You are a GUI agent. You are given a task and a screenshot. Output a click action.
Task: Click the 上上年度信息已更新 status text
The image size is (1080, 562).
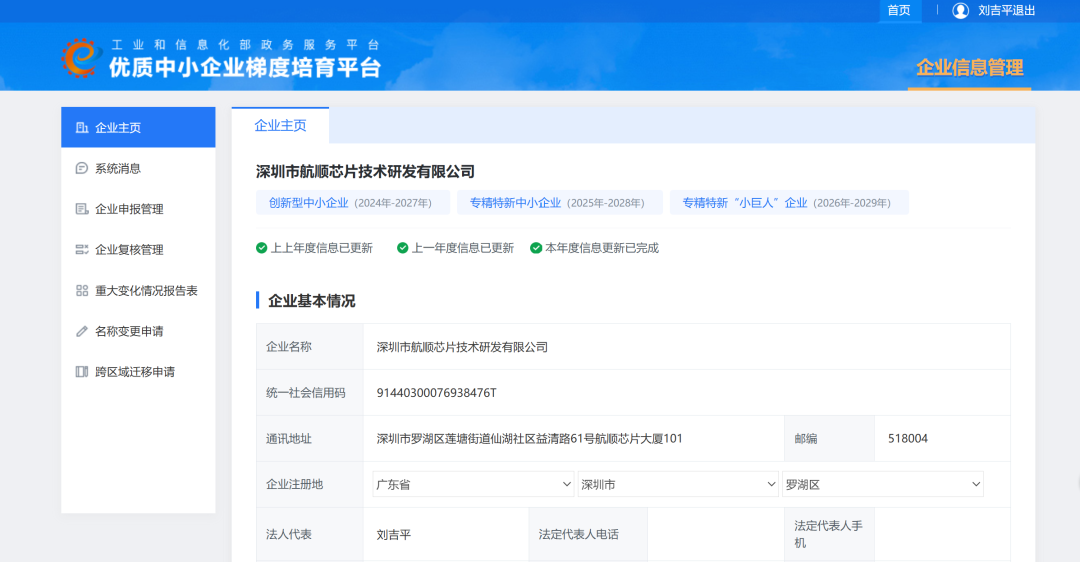322,248
